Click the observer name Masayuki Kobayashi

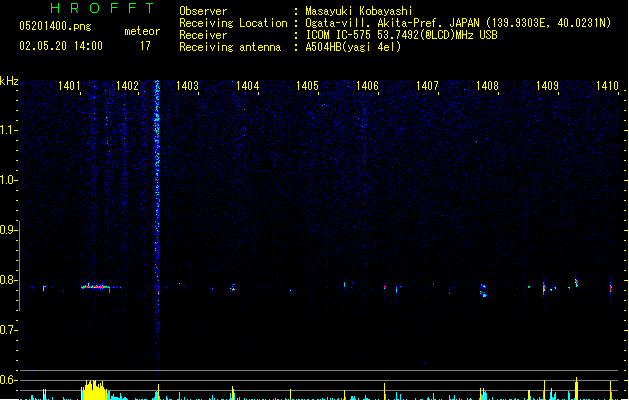[x=359, y=11]
